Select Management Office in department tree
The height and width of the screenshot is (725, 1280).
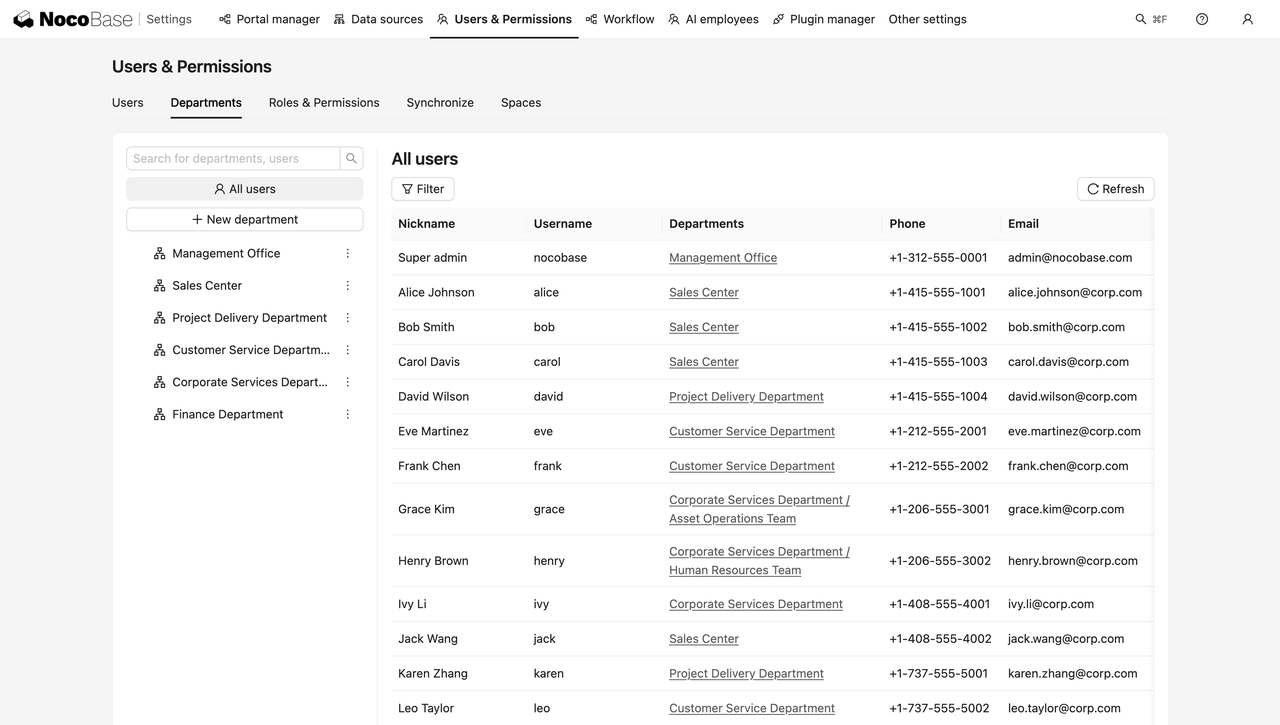[x=226, y=253]
